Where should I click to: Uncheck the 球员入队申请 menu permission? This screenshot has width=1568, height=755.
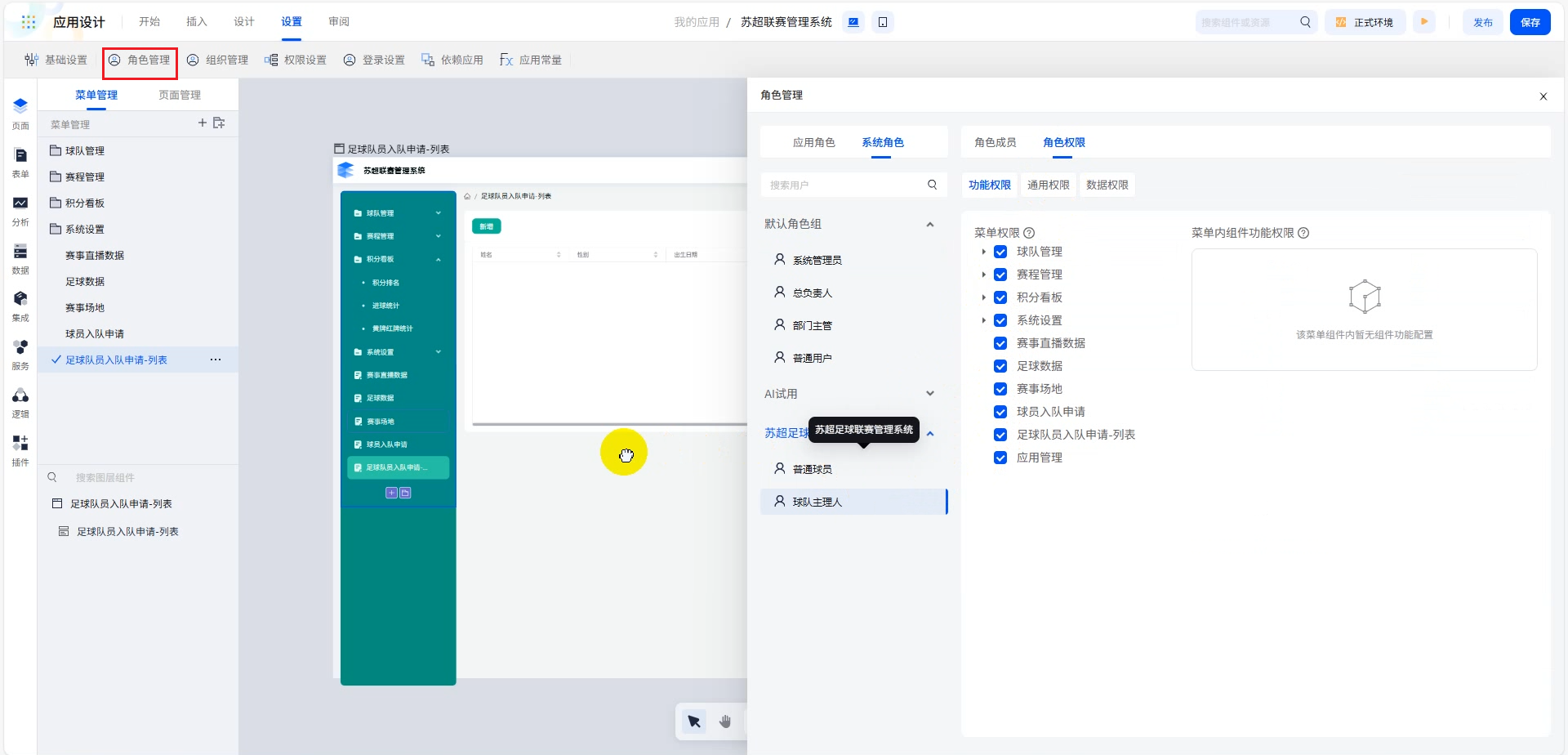click(1000, 412)
